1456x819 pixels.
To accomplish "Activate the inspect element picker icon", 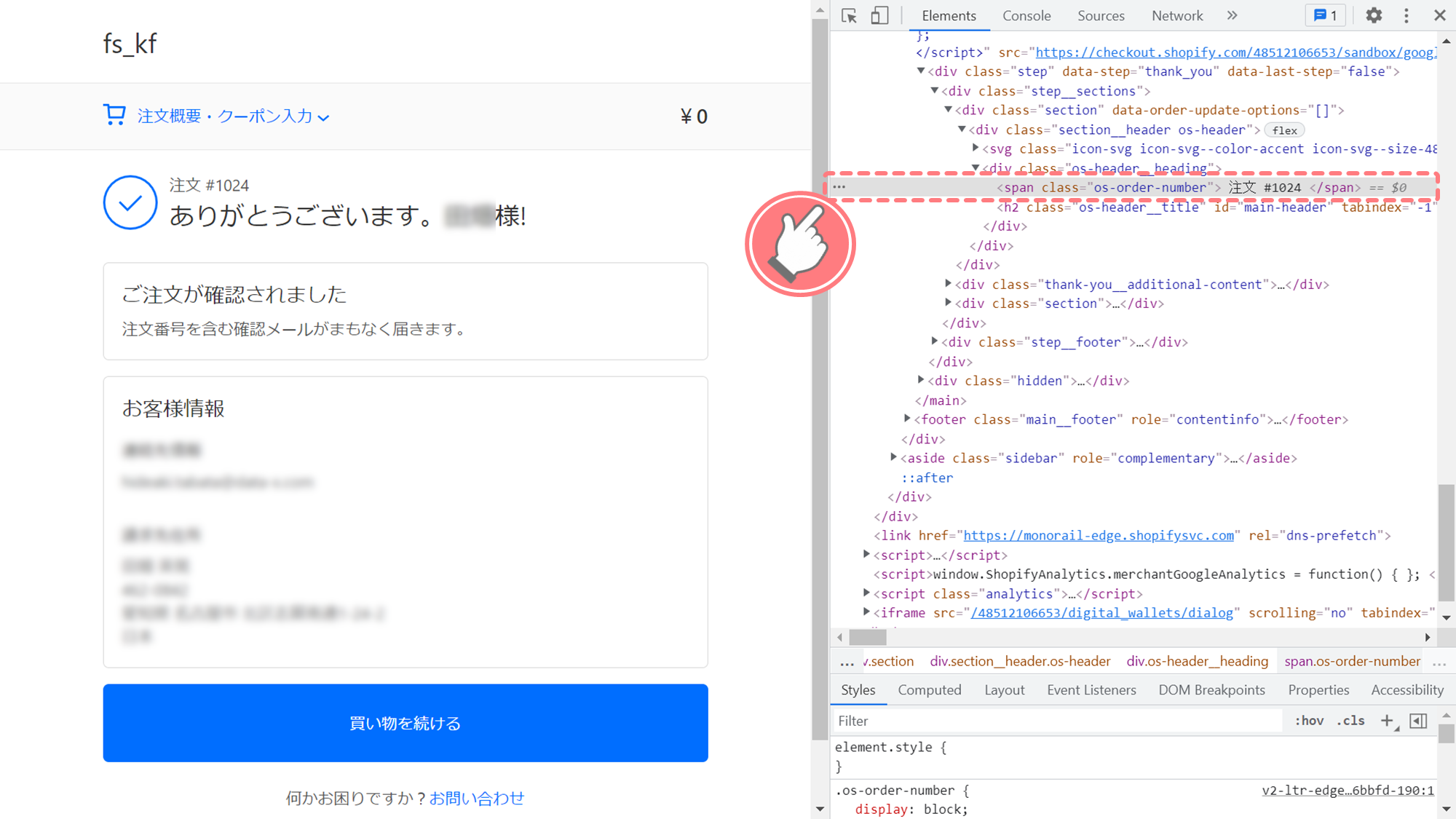I will pyautogui.click(x=849, y=15).
